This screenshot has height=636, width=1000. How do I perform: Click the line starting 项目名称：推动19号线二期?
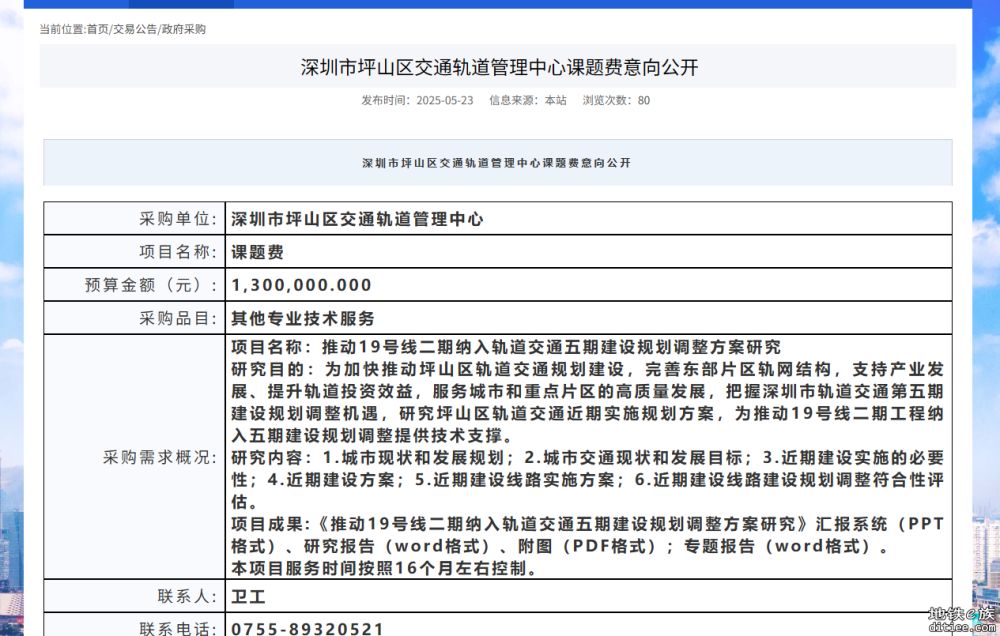pyautogui.click(x=506, y=347)
